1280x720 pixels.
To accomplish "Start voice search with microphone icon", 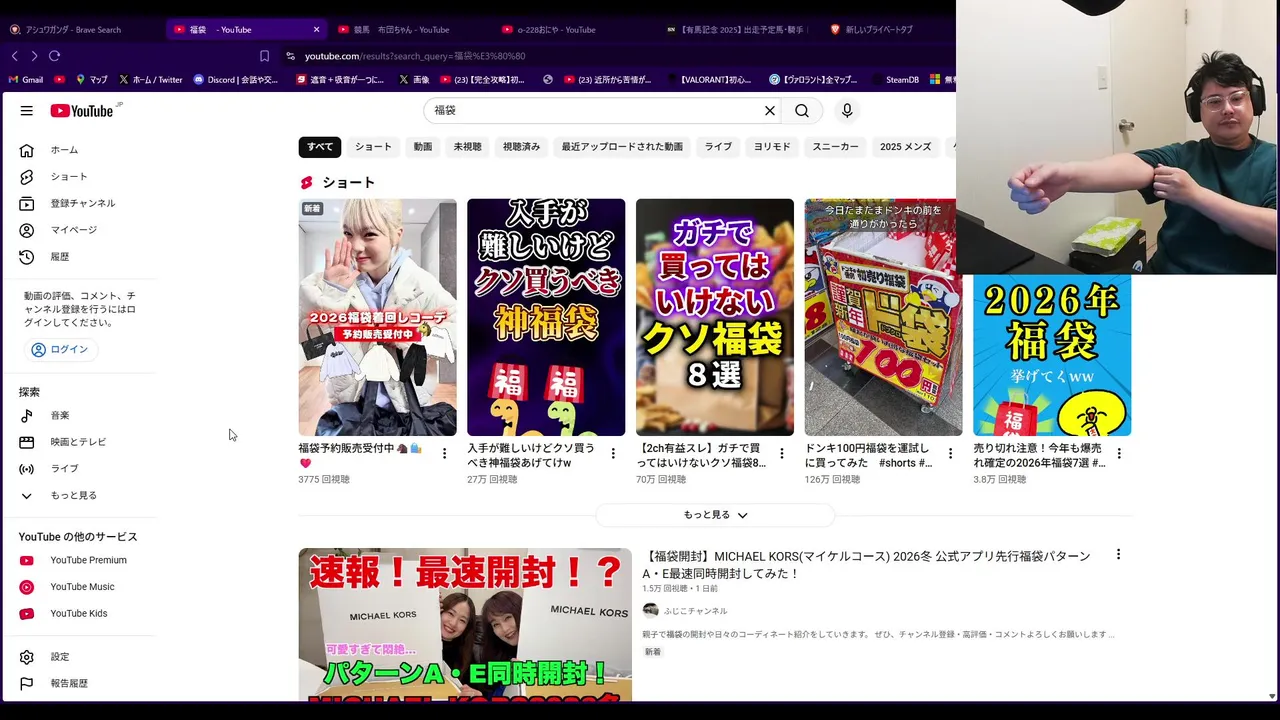I will coord(847,111).
